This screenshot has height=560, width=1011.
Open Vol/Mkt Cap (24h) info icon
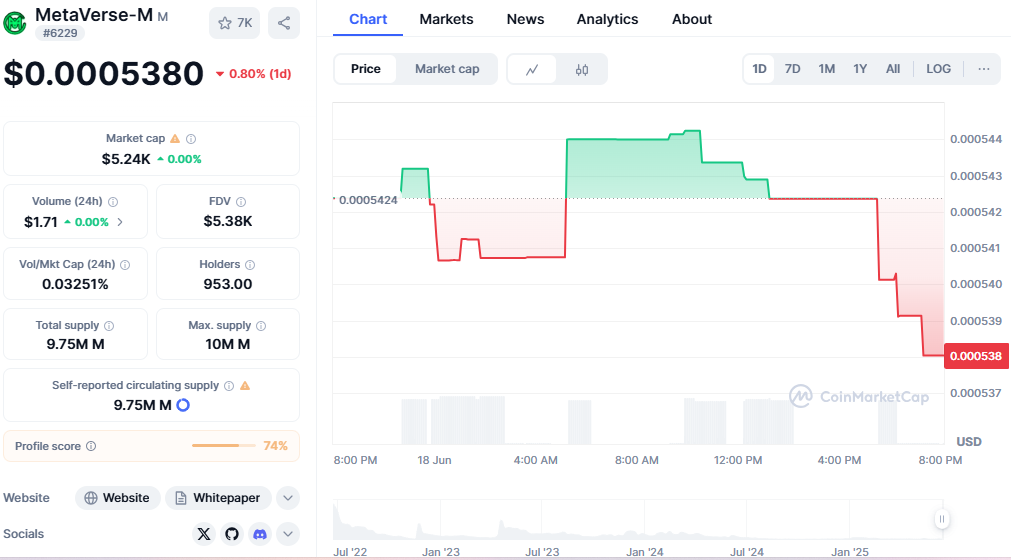coord(125,265)
